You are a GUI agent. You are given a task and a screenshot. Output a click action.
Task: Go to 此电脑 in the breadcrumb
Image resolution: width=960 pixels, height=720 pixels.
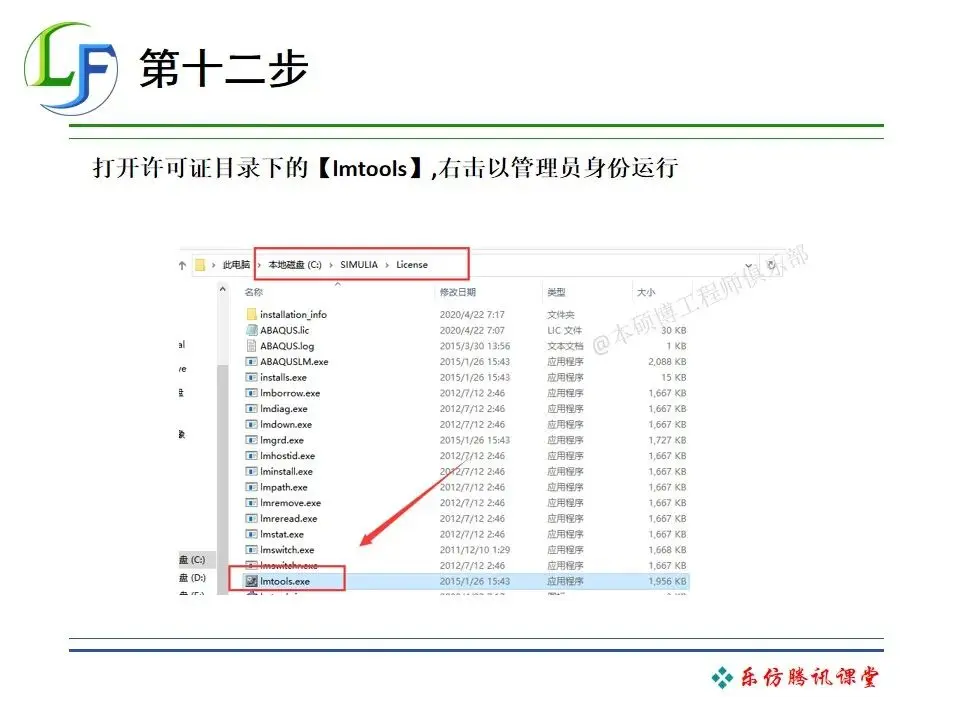click(x=236, y=264)
